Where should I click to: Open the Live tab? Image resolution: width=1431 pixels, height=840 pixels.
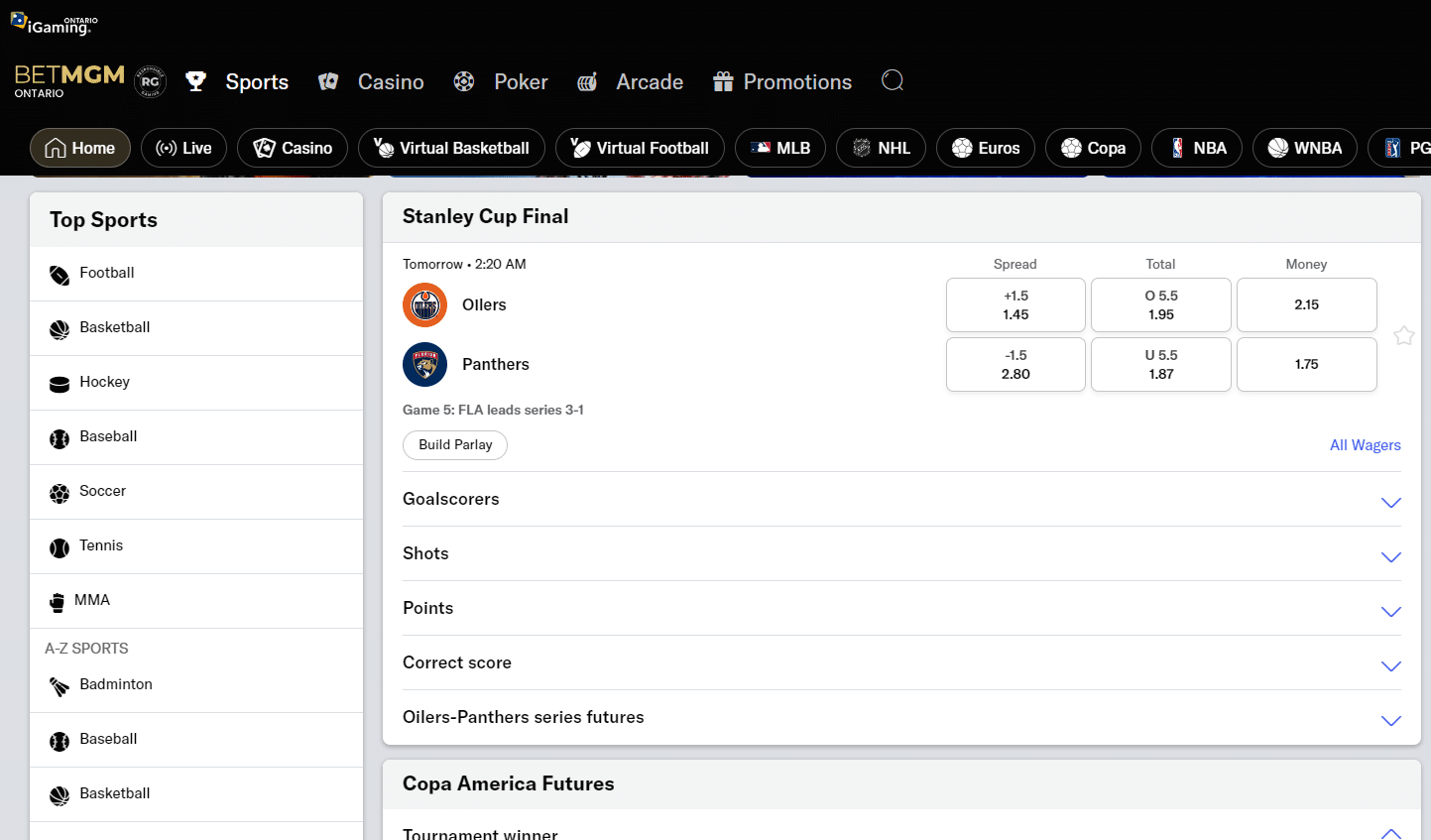pyautogui.click(x=183, y=147)
